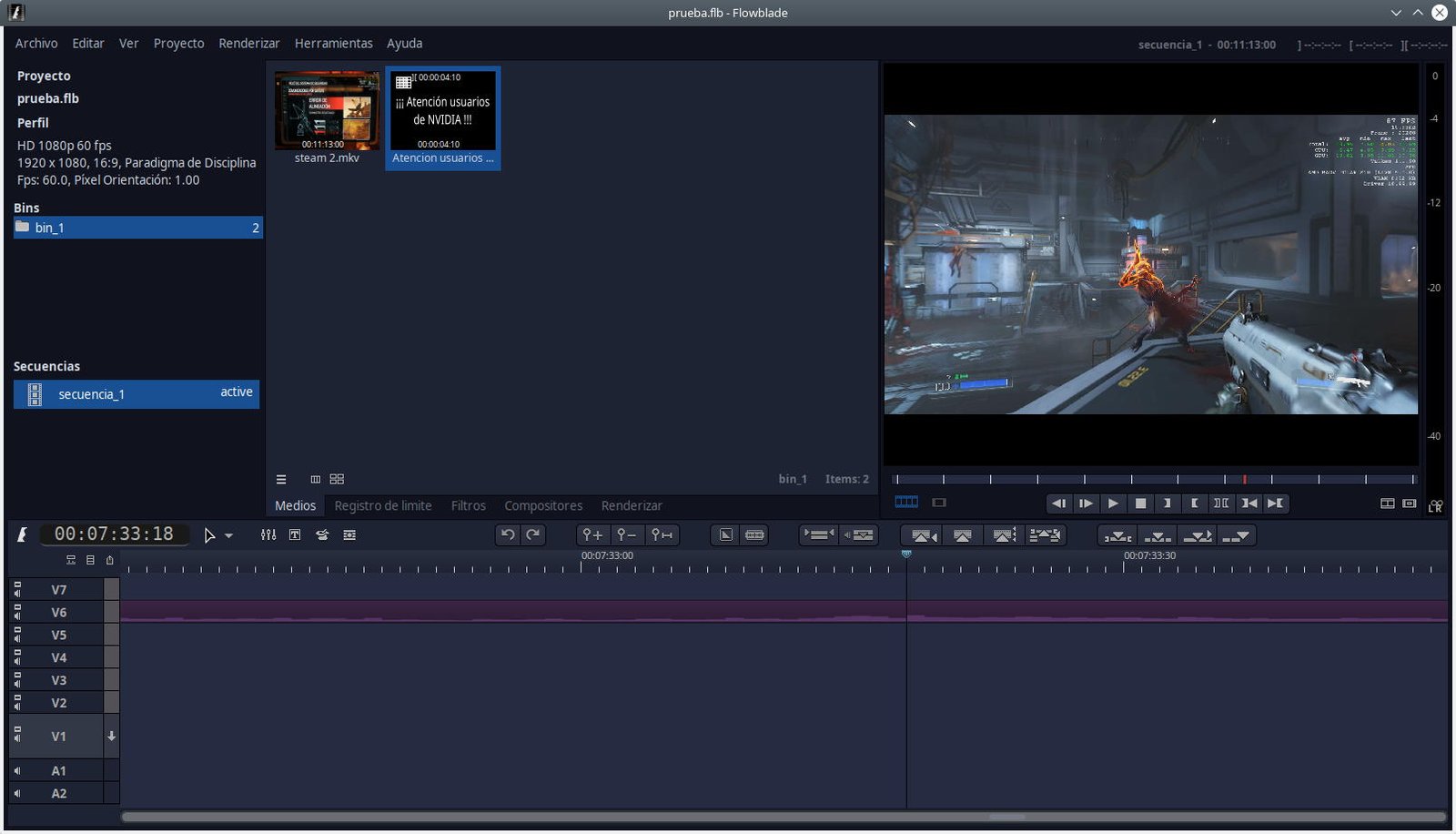Click the undo arrow button
The width and height of the screenshot is (1456, 834).
[x=508, y=535]
